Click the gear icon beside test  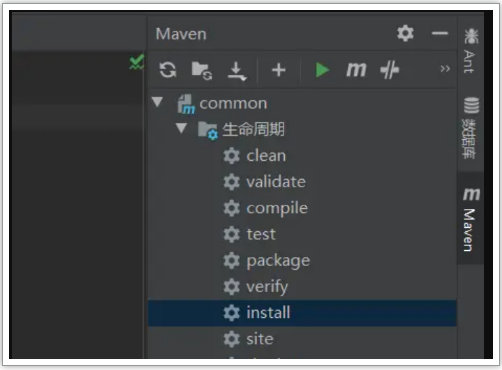(232, 234)
